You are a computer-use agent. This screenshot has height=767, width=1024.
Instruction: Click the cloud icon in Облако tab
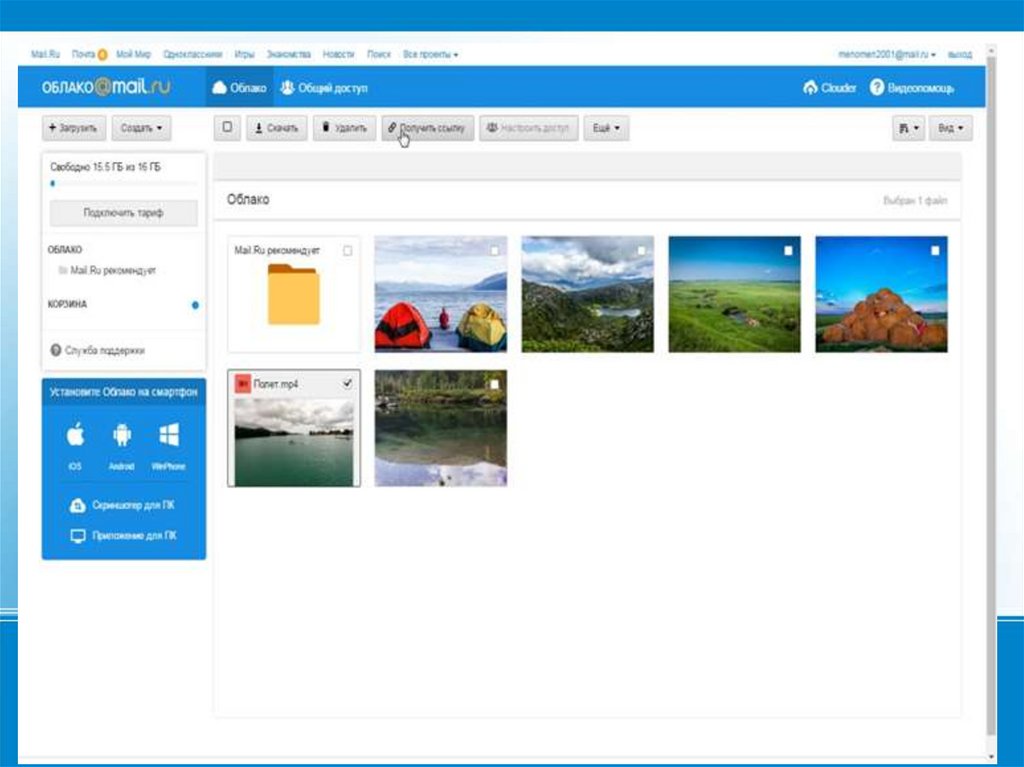tap(219, 88)
